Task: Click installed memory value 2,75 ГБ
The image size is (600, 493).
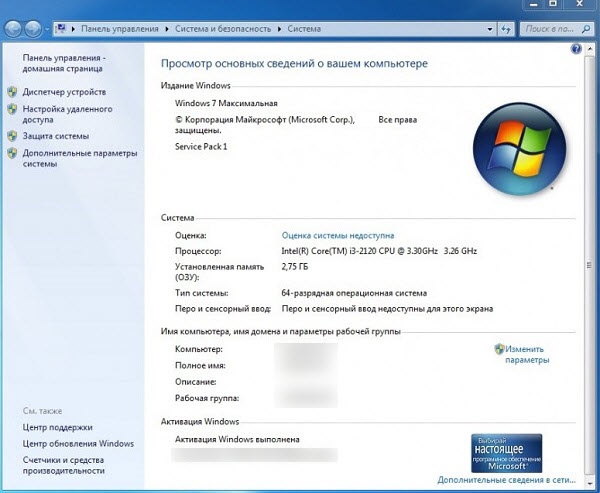Action: click(295, 267)
